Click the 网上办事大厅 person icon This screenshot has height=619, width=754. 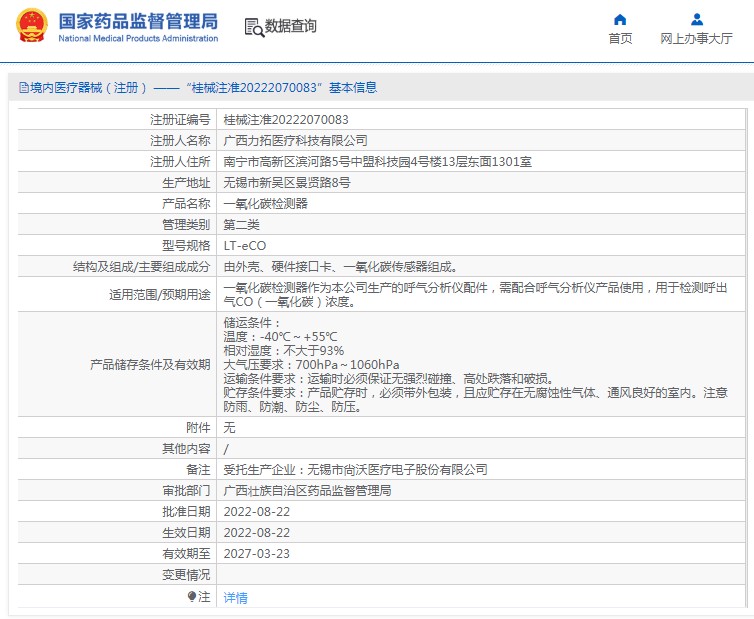click(x=697, y=19)
